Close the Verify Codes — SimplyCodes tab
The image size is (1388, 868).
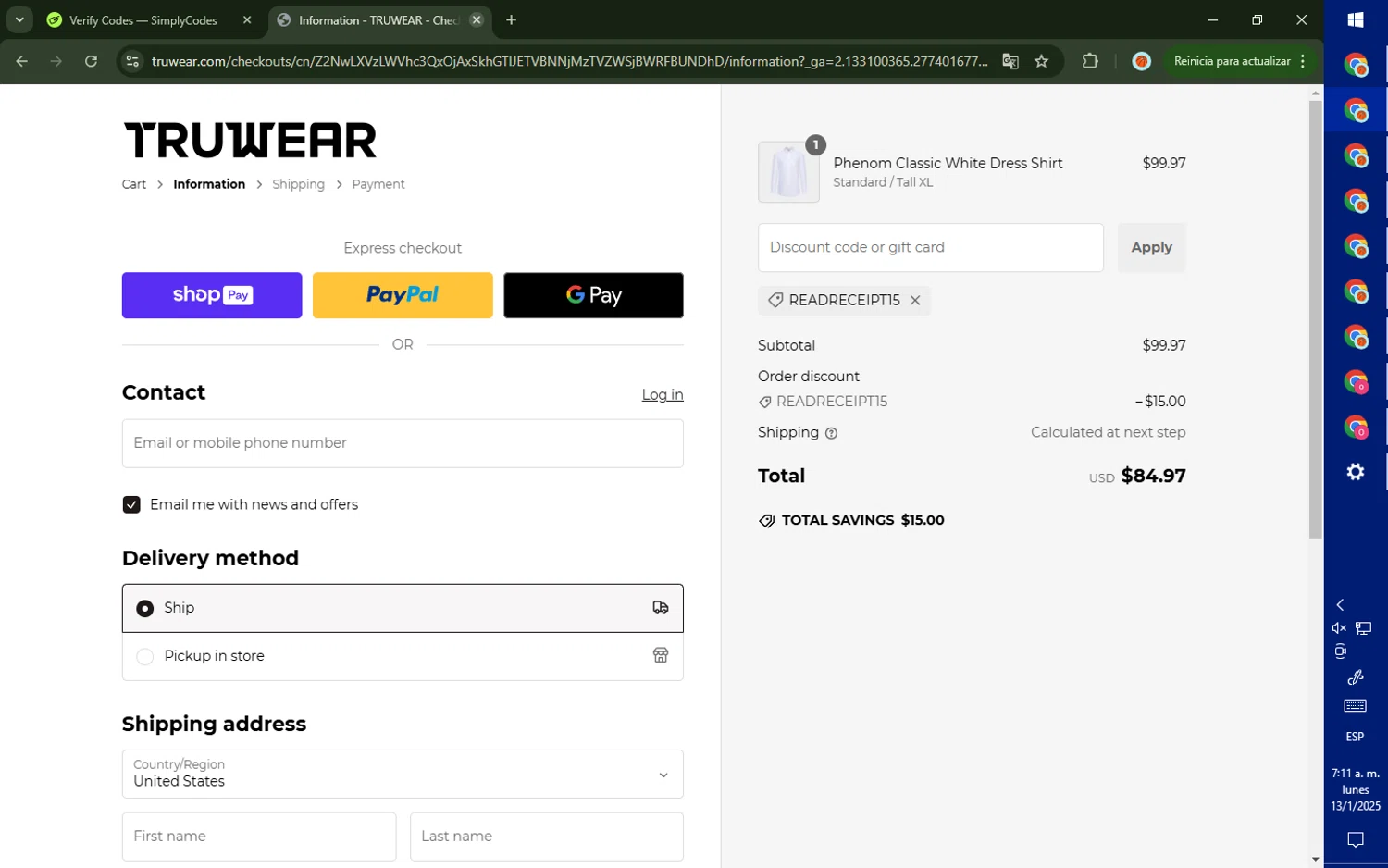click(247, 19)
